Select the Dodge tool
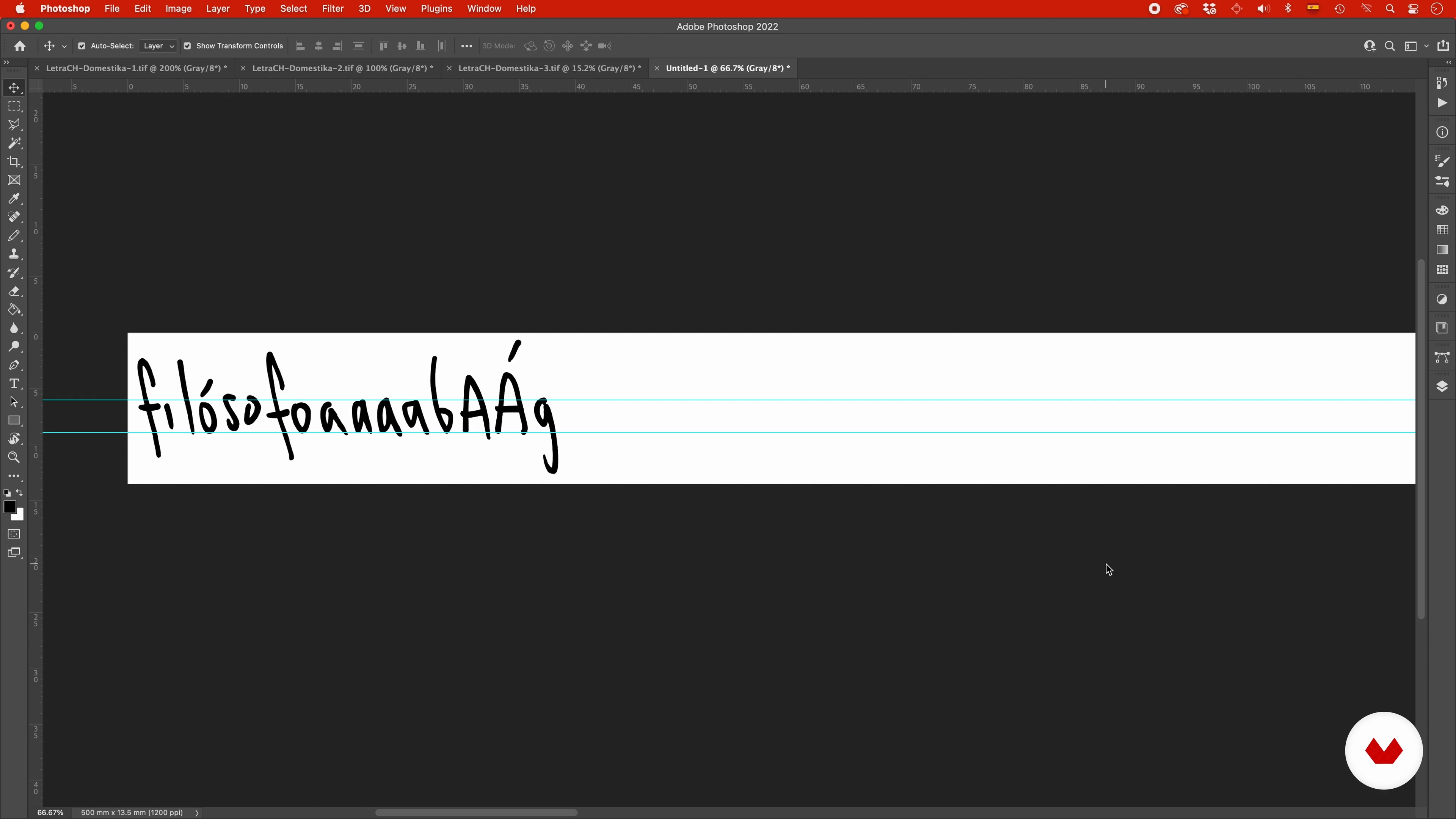1456x819 pixels. coord(14,347)
